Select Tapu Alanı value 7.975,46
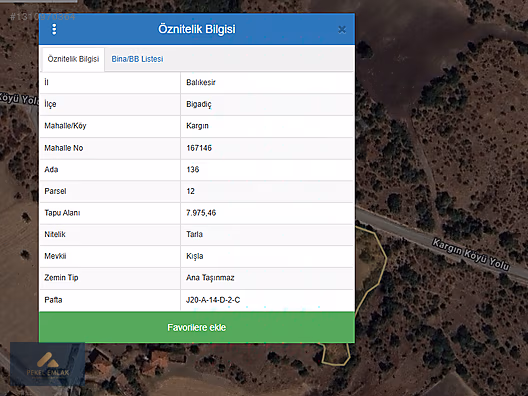The width and height of the screenshot is (528, 396). click(x=201, y=213)
